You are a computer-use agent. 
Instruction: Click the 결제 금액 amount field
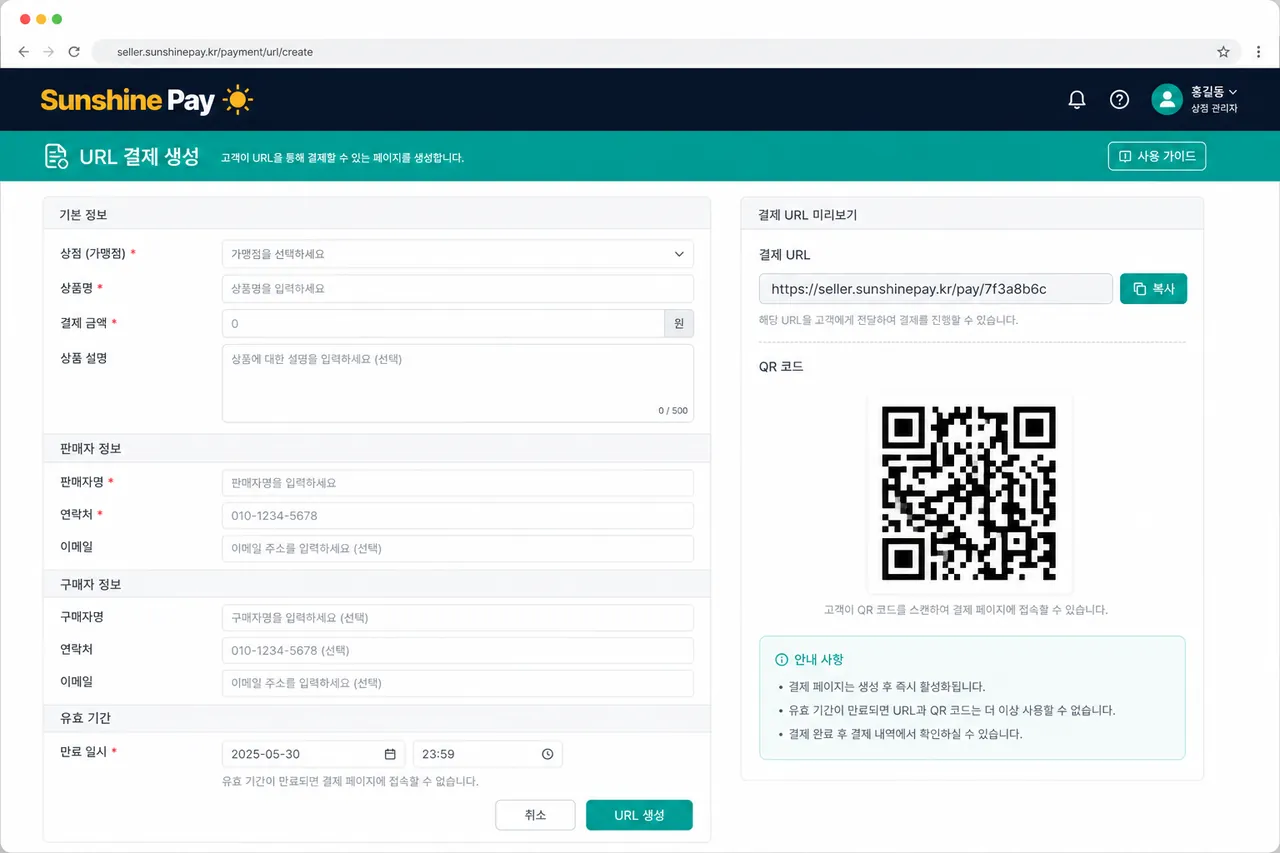tap(443, 323)
